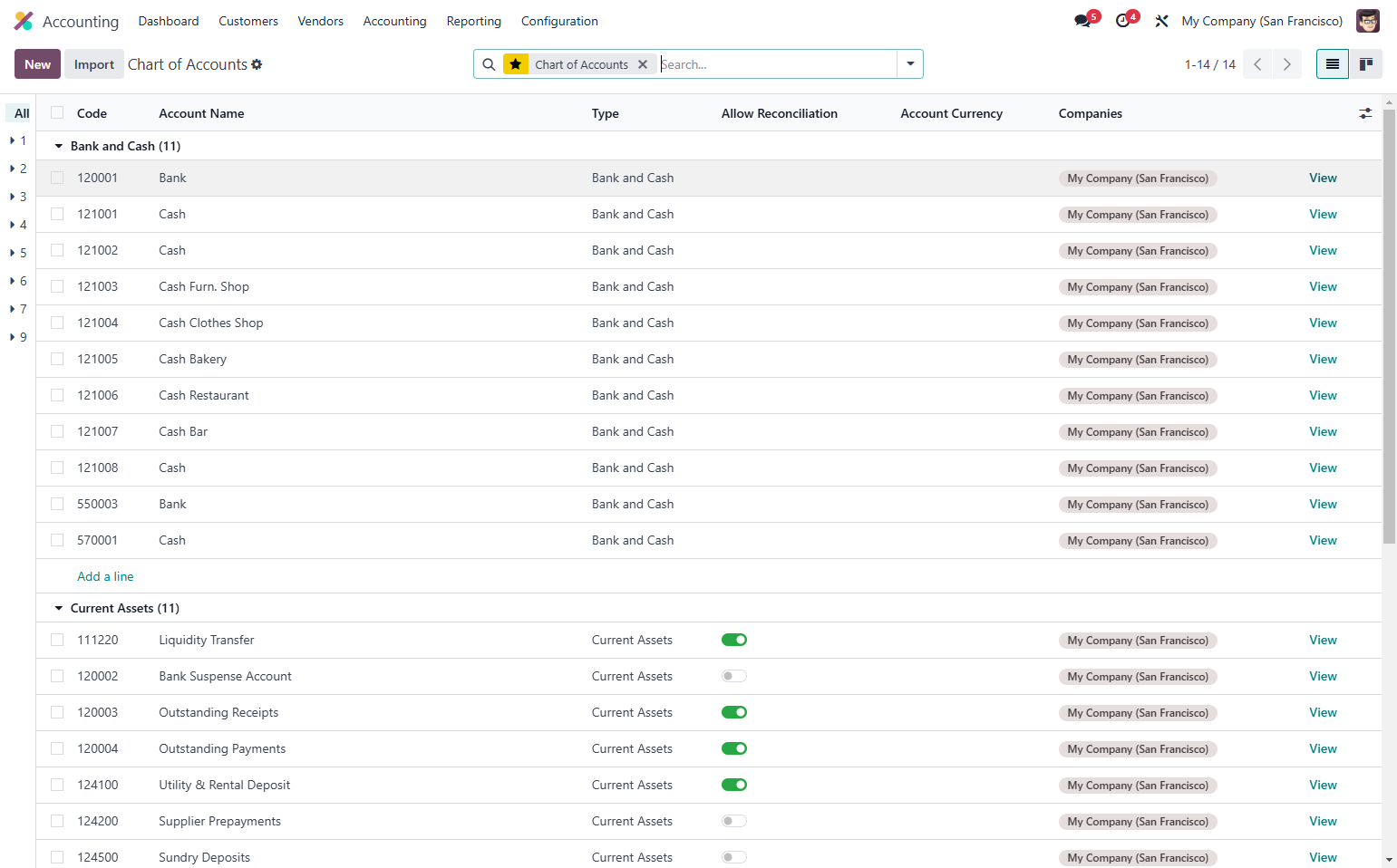Remove the Chart of Accounts search filter
This screenshot has width=1397, height=868.
pyautogui.click(x=643, y=64)
